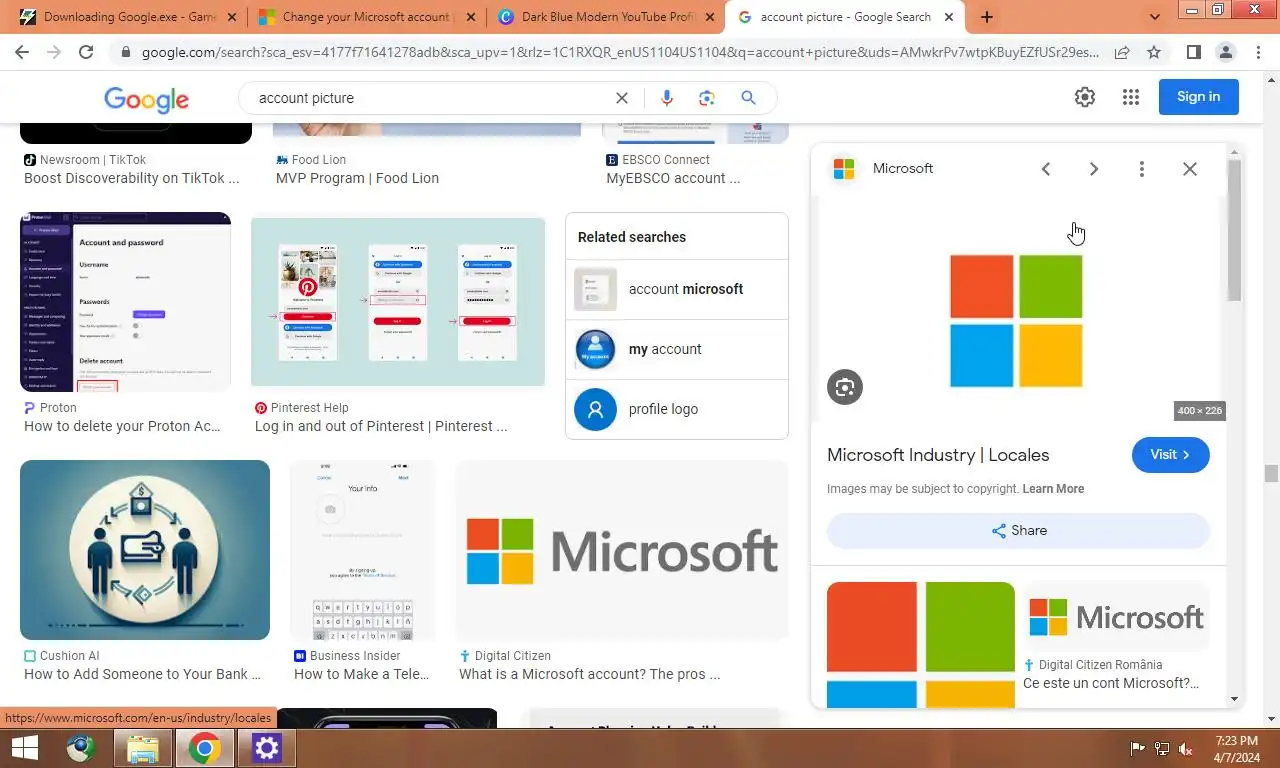
Task: Click the blue magnifier search icon
Action: coord(748,98)
